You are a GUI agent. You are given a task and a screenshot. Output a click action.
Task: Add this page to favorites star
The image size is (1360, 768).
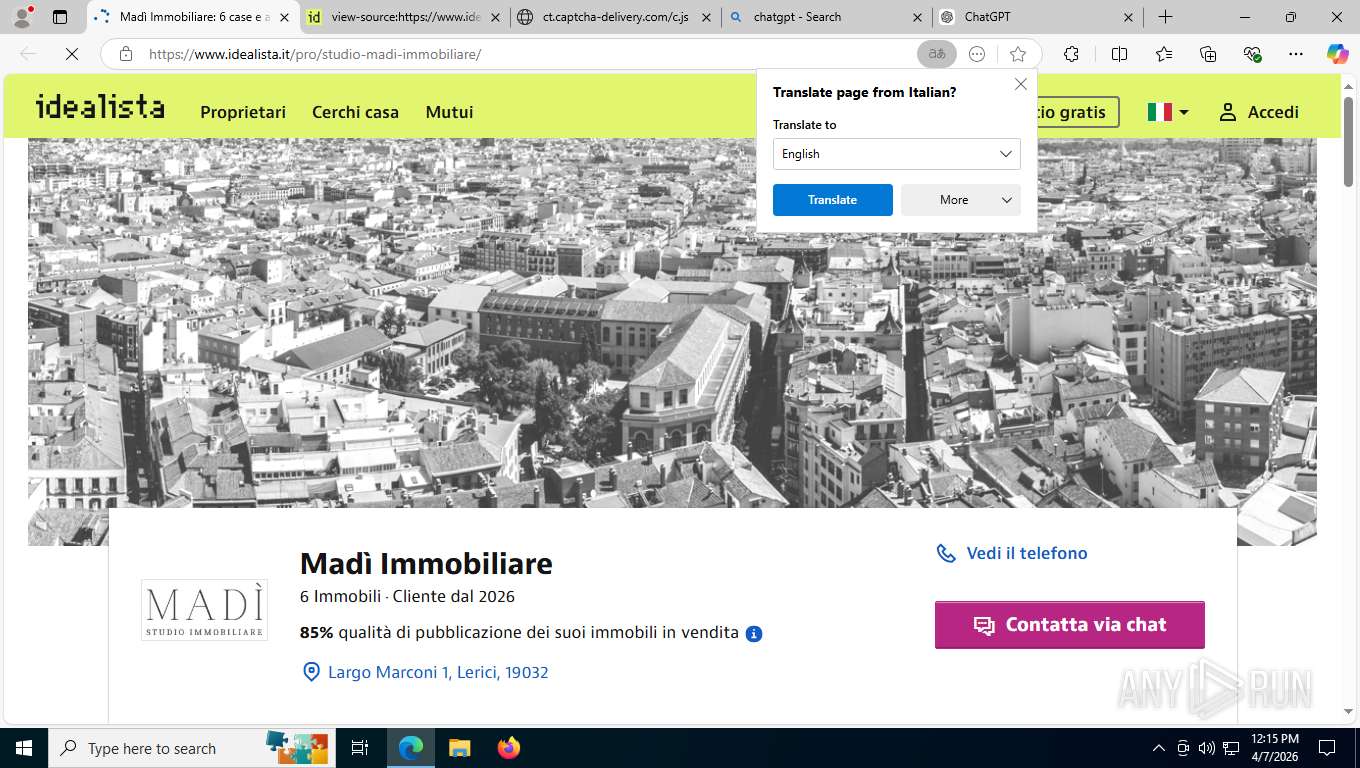1018,54
